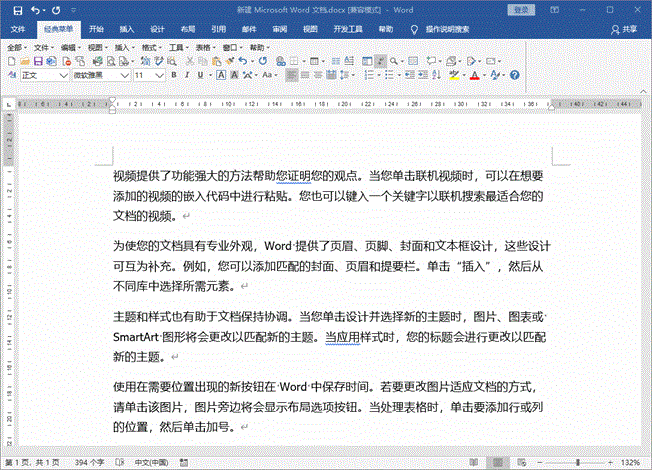Toggle Italic formatting
Image resolution: width=652 pixels, height=470 pixels.
point(187,75)
